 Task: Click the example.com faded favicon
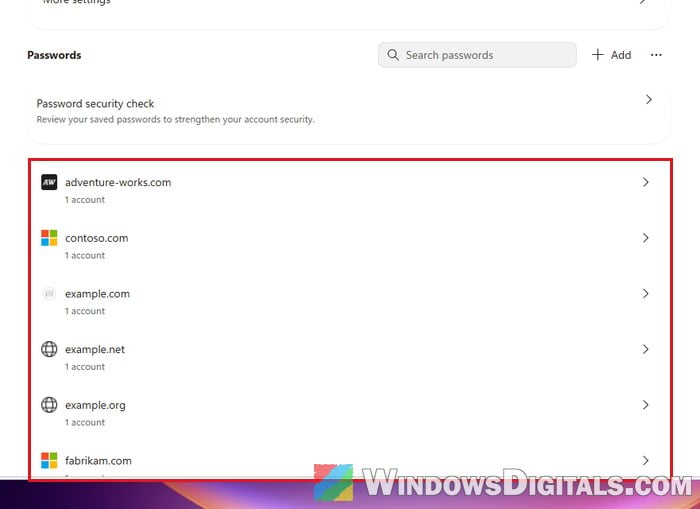[49, 294]
